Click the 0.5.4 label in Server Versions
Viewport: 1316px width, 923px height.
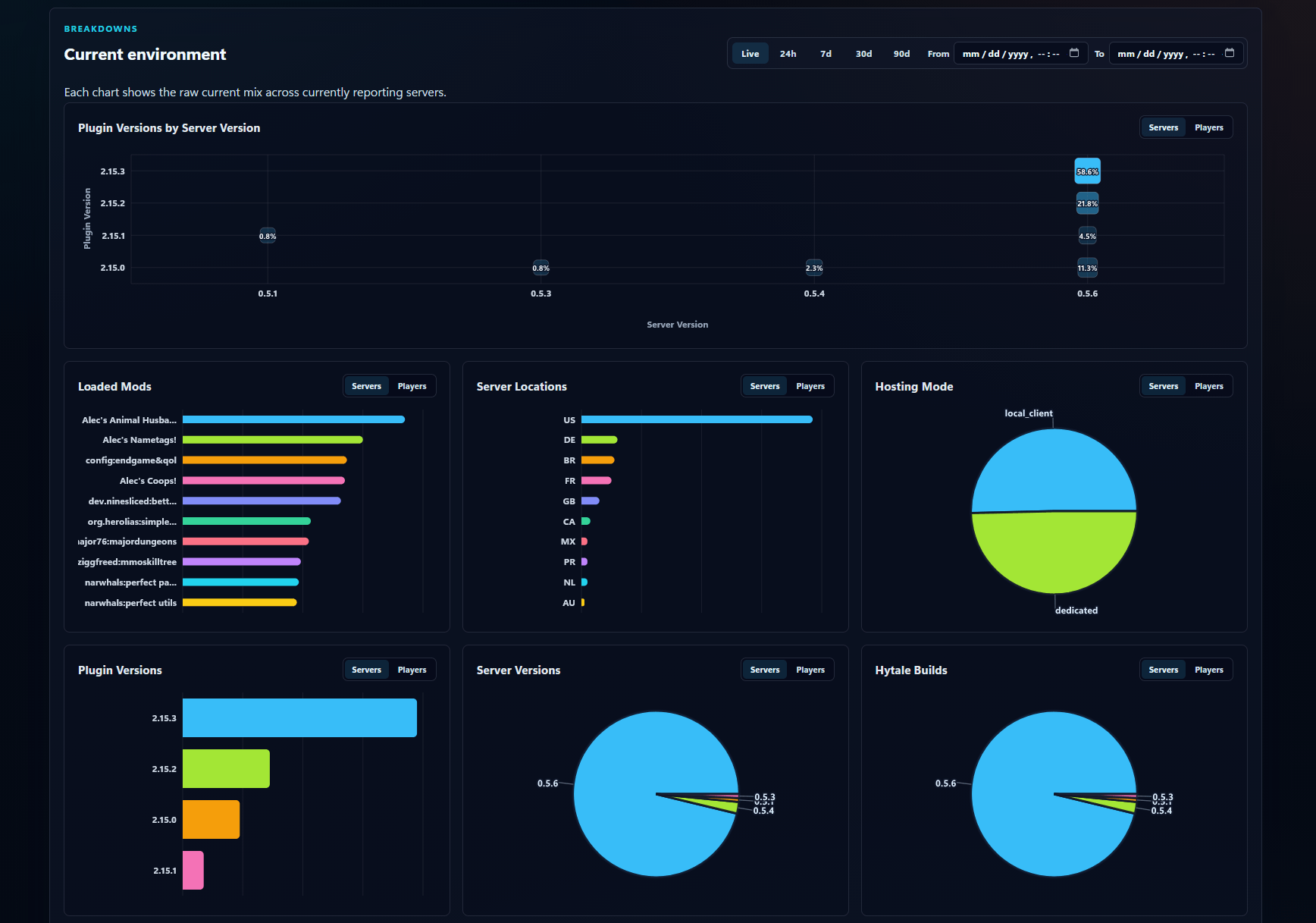(763, 811)
